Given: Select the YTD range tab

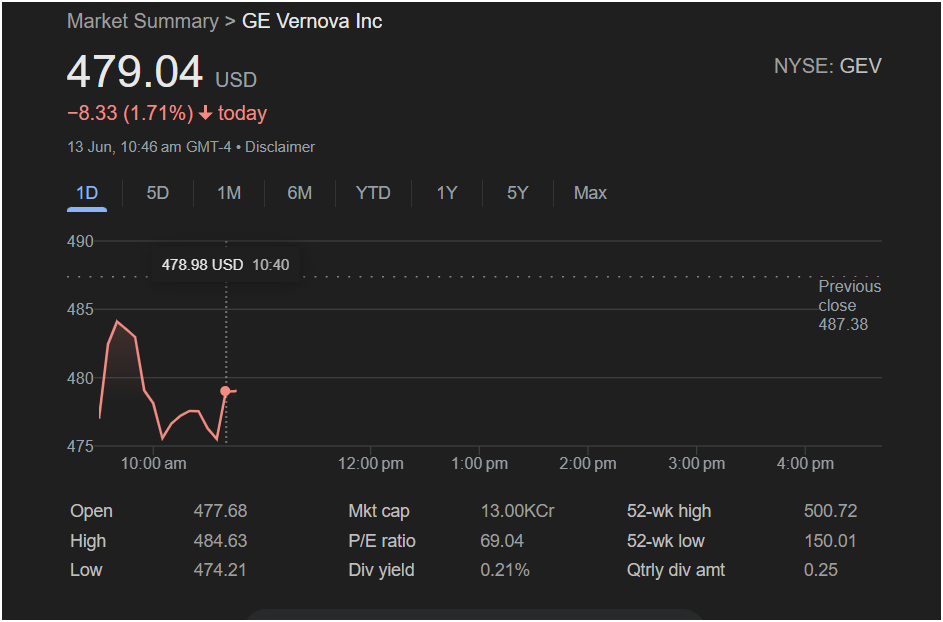Looking at the screenshot, I should point(373,193).
